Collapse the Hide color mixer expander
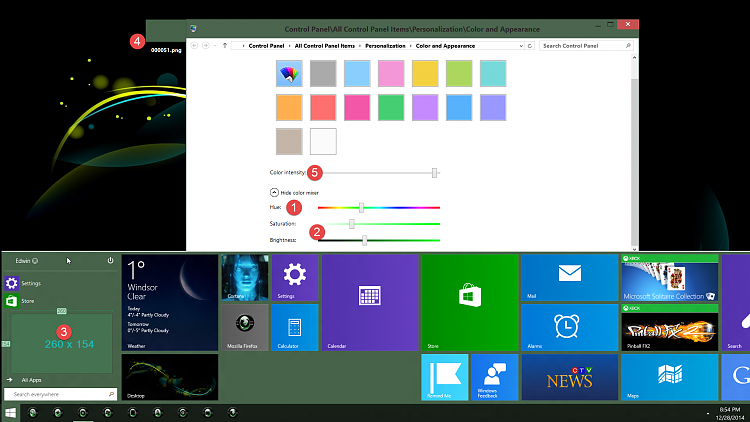The width and height of the screenshot is (750, 422). [x=274, y=192]
